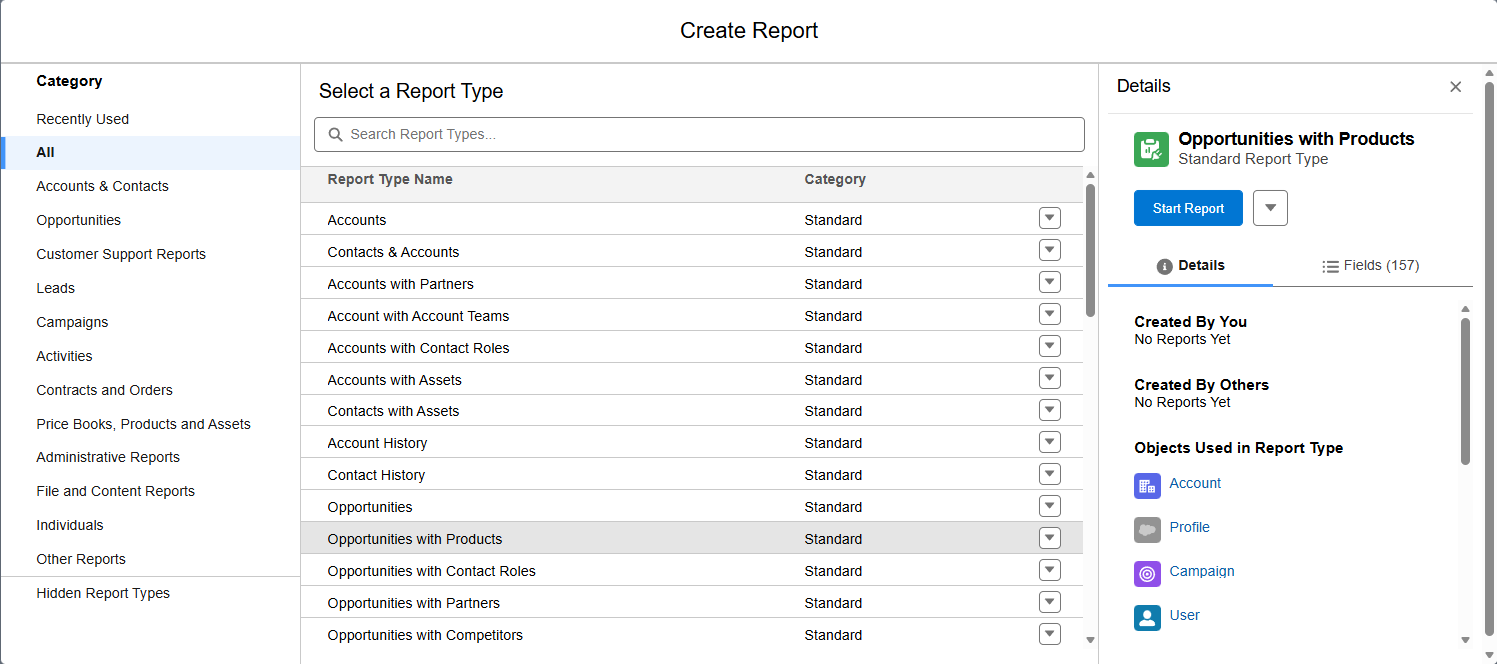This screenshot has height=664, width=1497.
Task: Click the Start Report button
Action: coord(1188,207)
